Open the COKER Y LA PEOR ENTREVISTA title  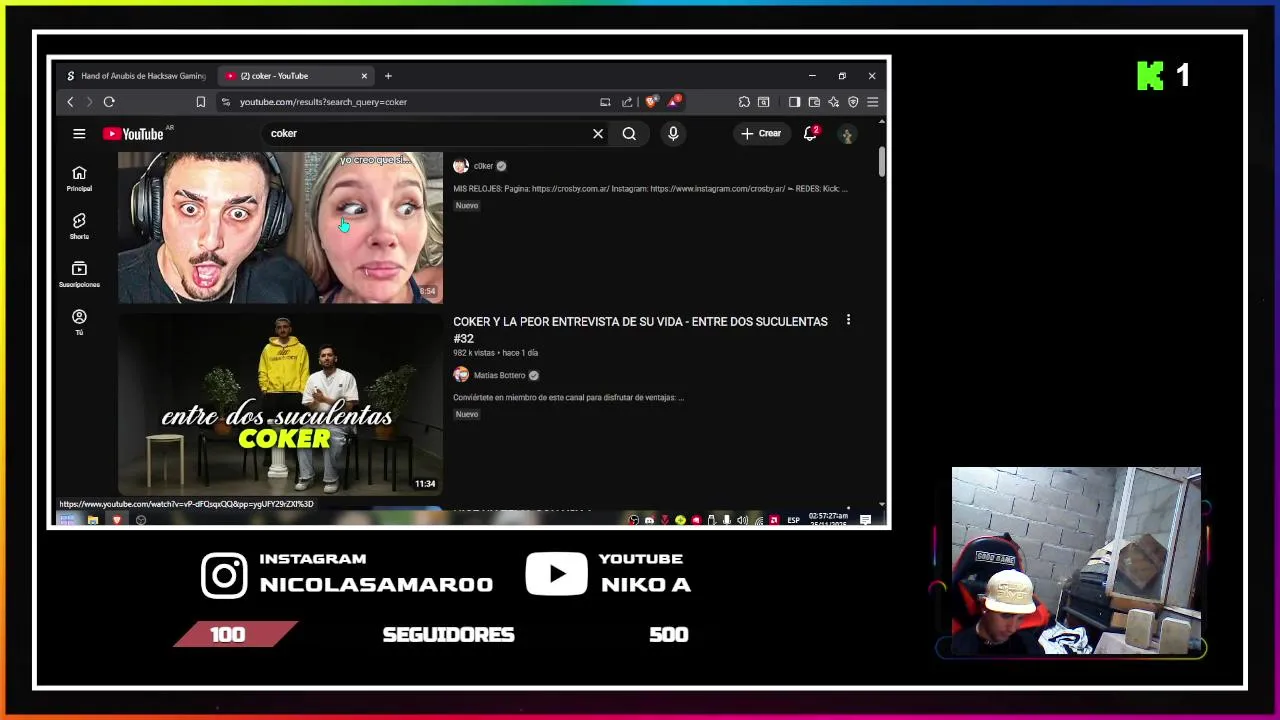(x=640, y=330)
